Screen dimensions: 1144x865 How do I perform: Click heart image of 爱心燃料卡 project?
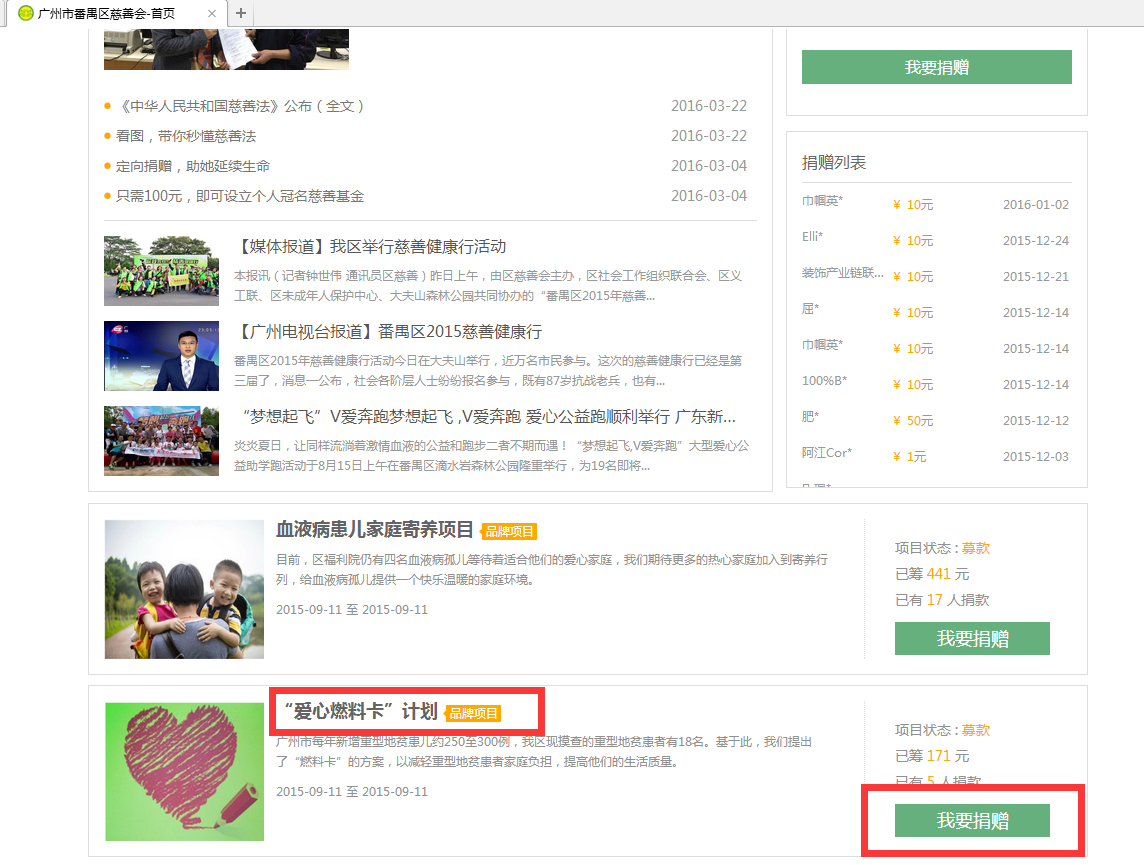(x=184, y=772)
